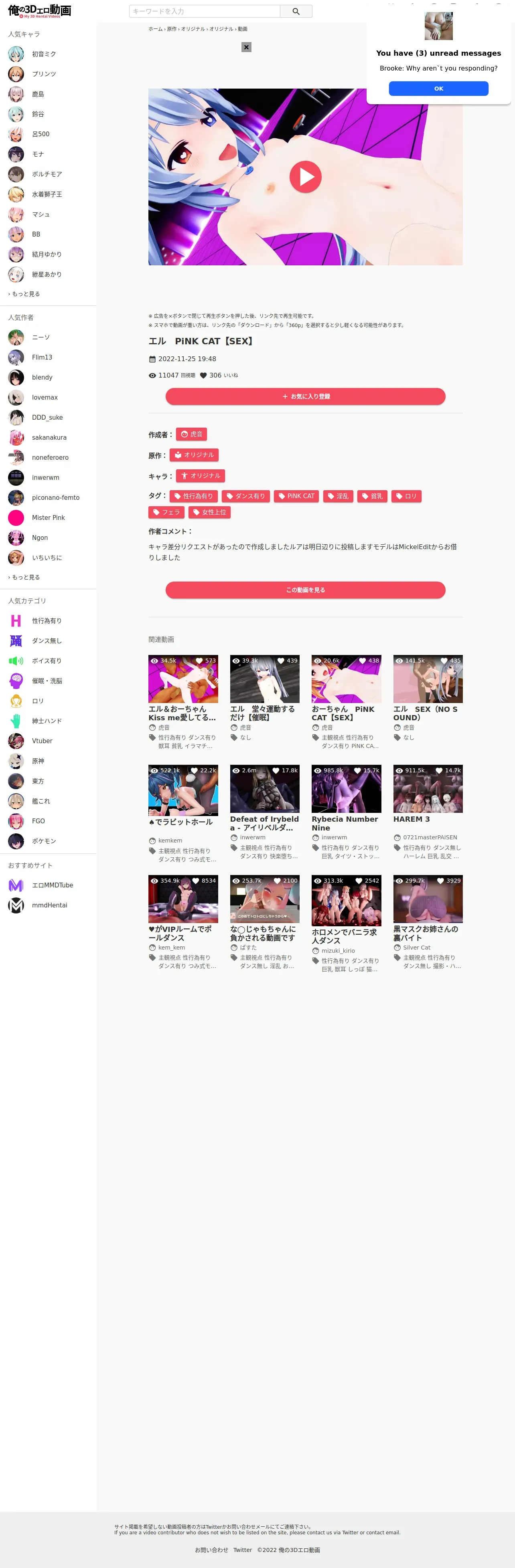Screen dimensions: 515x1568
Task: Dismiss the unread messages popup with OK
Action: [438, 88]
